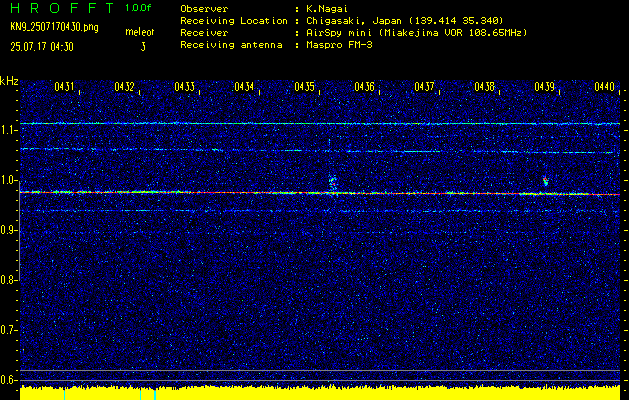Select the 0.9 kHz axis tick label
Viewport: 629px width, 400px height.
coord(7,230)
